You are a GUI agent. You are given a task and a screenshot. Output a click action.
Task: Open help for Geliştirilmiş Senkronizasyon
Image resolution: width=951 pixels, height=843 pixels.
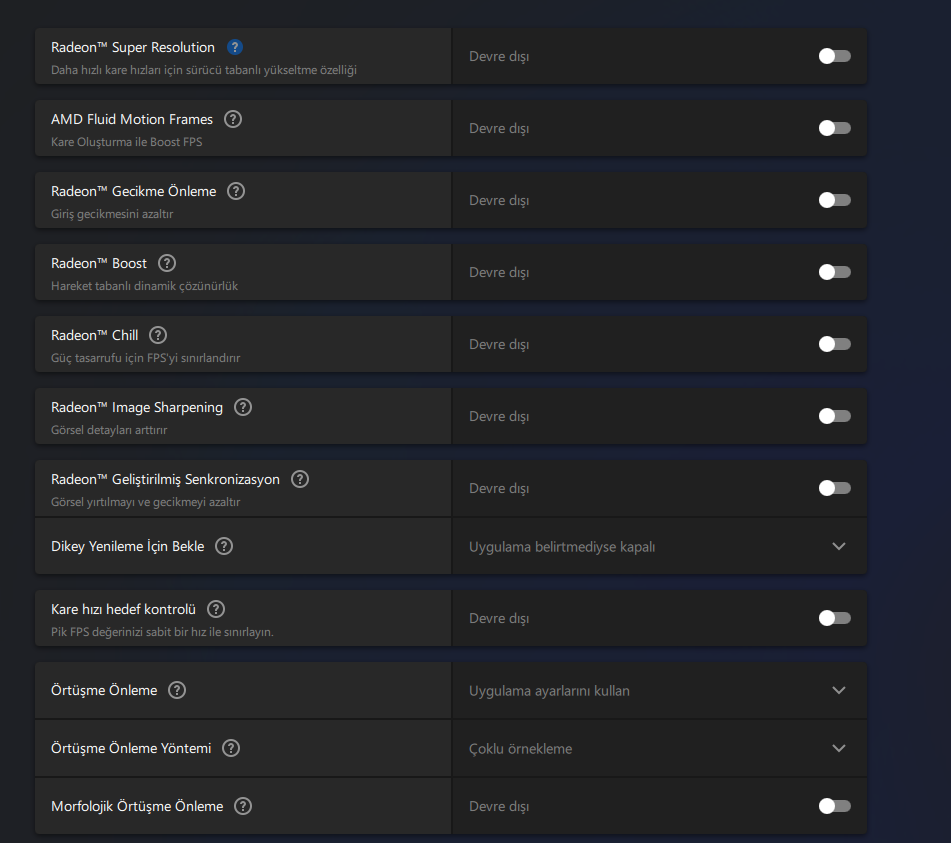pos(300,480)
